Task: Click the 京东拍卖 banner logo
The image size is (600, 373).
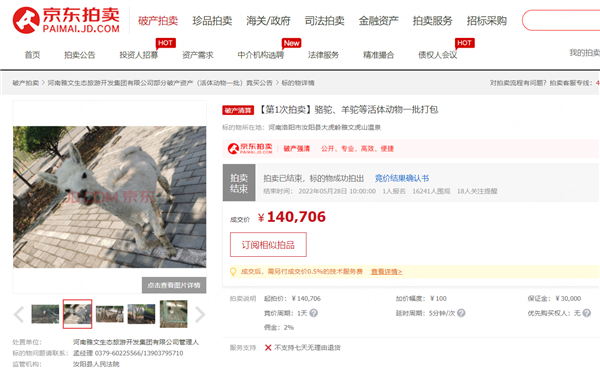Action: tap(250, 148)
